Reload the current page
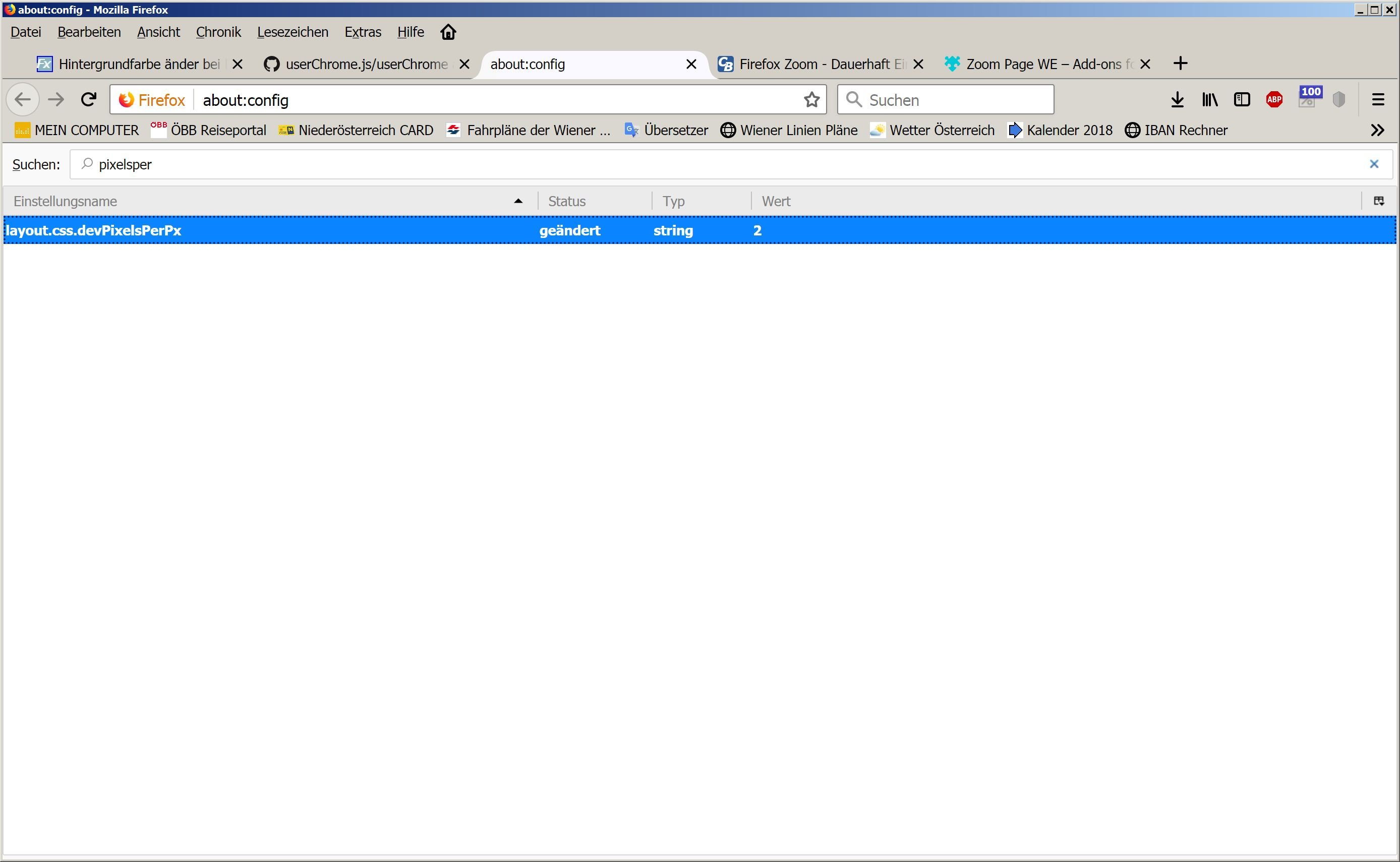This screenshot has width=1400, height=862. click(88, 100)
